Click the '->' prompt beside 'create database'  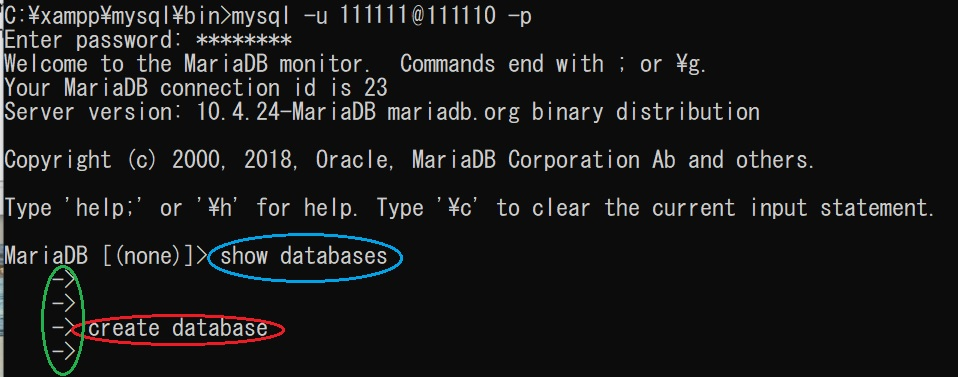pyautogui.click(x=64, y=328)
